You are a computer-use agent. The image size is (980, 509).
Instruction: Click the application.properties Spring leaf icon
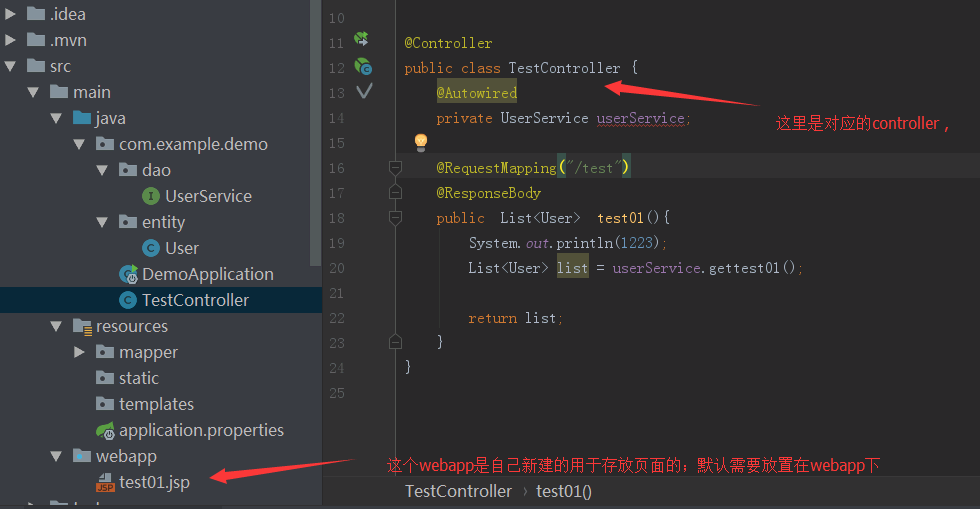105,430
